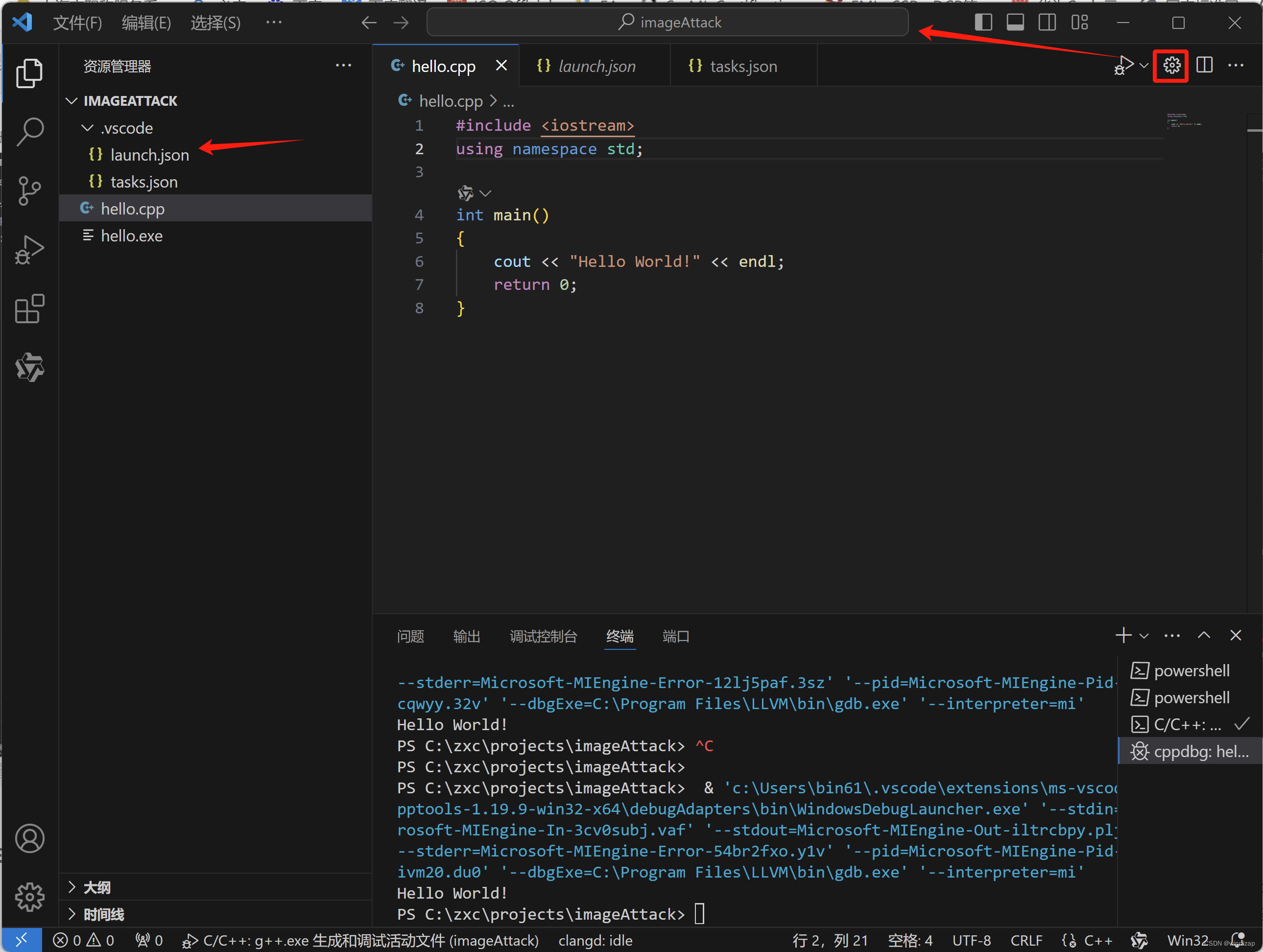Click the imageAttack command center search box
The height and width of the screenshot is (952, 1263).
tap(667, 22)
